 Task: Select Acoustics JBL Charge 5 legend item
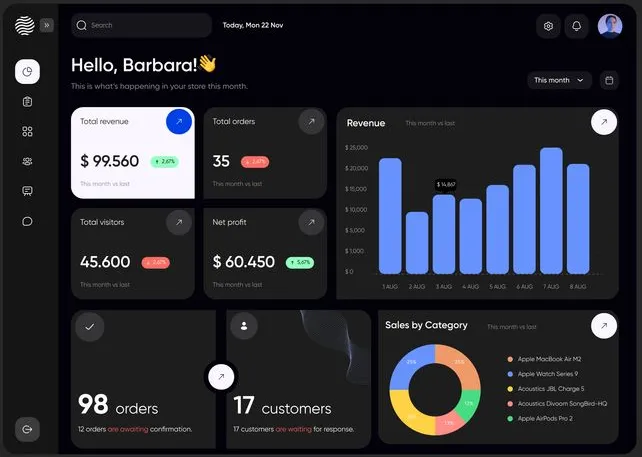tap(546, 389)
